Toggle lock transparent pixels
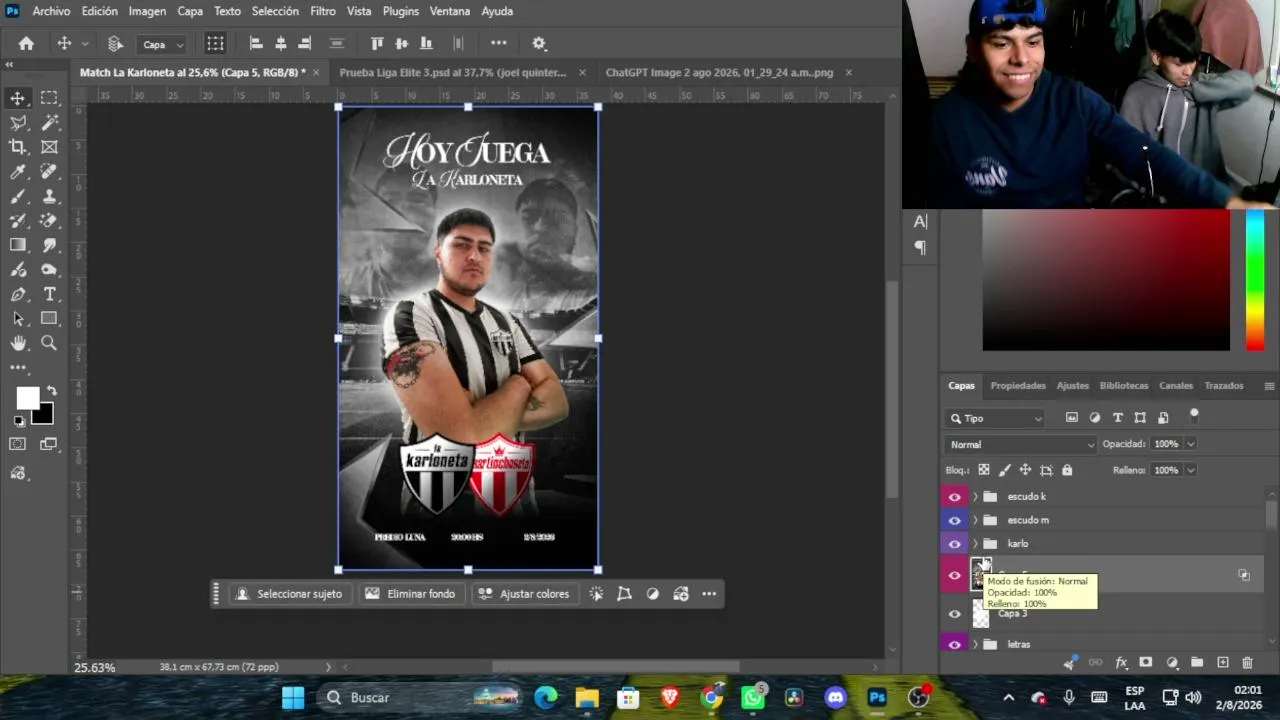Image resolution: width=1280 pixels, height=720 pixels. click(984, 470)
